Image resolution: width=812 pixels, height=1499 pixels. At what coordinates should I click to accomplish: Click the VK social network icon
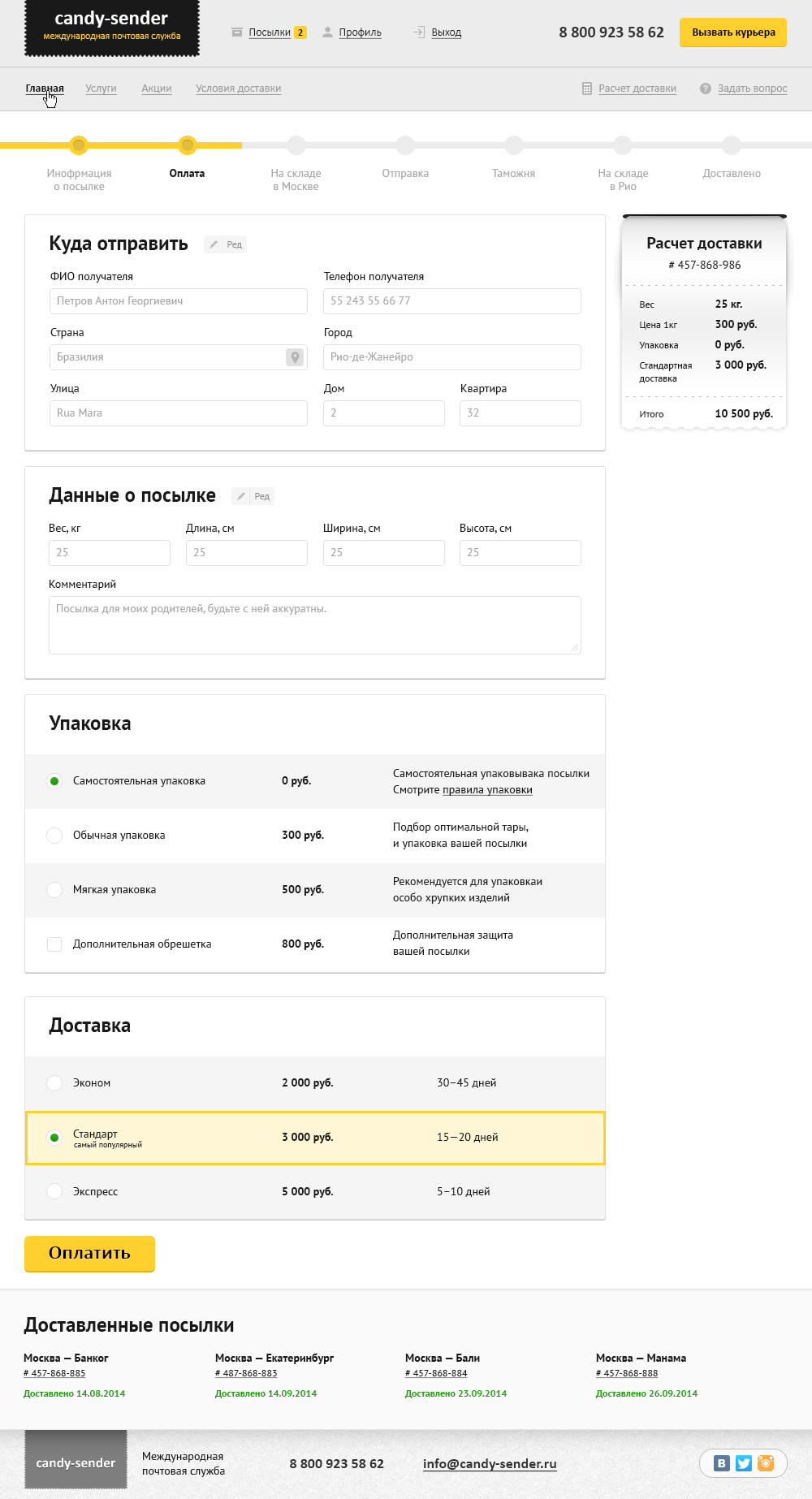point(721,1463)
